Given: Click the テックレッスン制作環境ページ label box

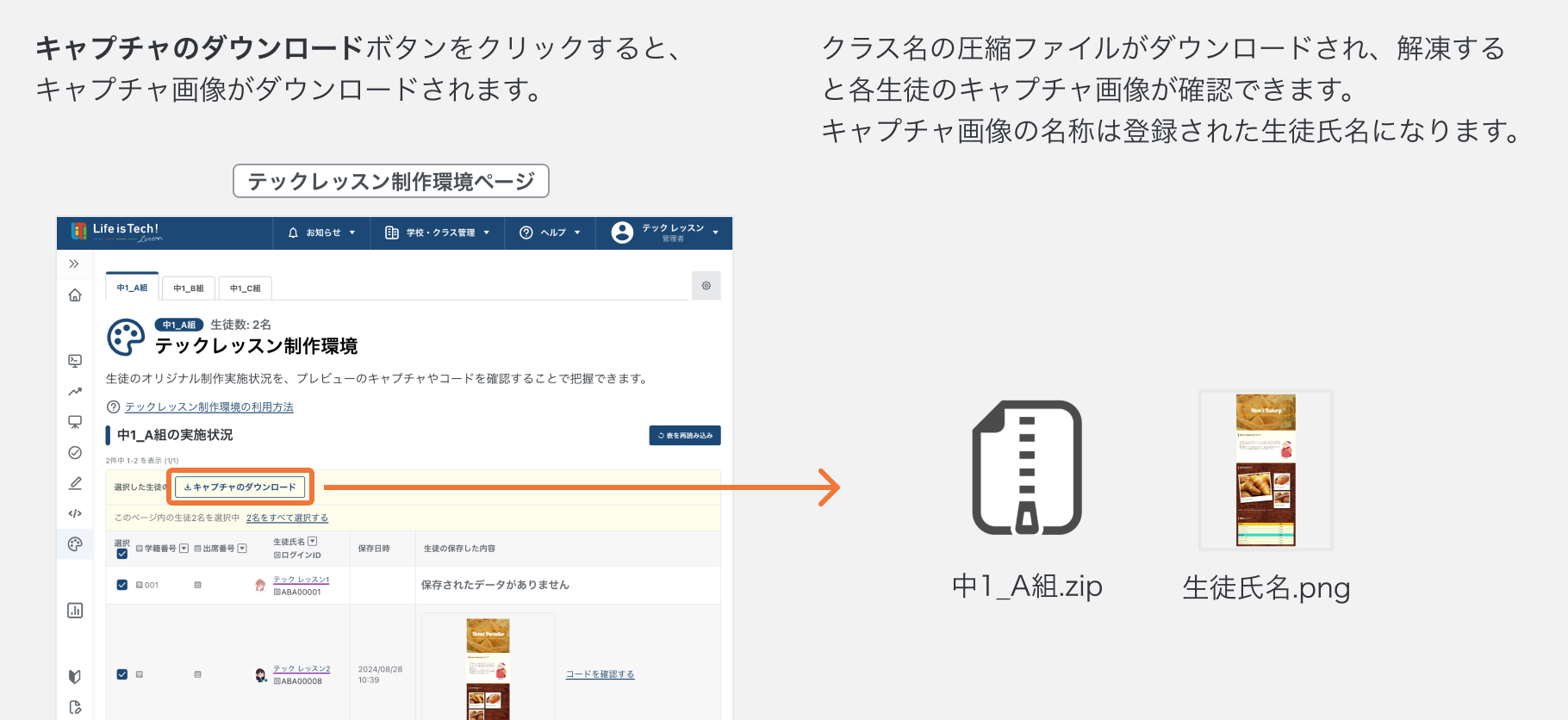Looking at the screenshot, I should click(x=391, y=181).
